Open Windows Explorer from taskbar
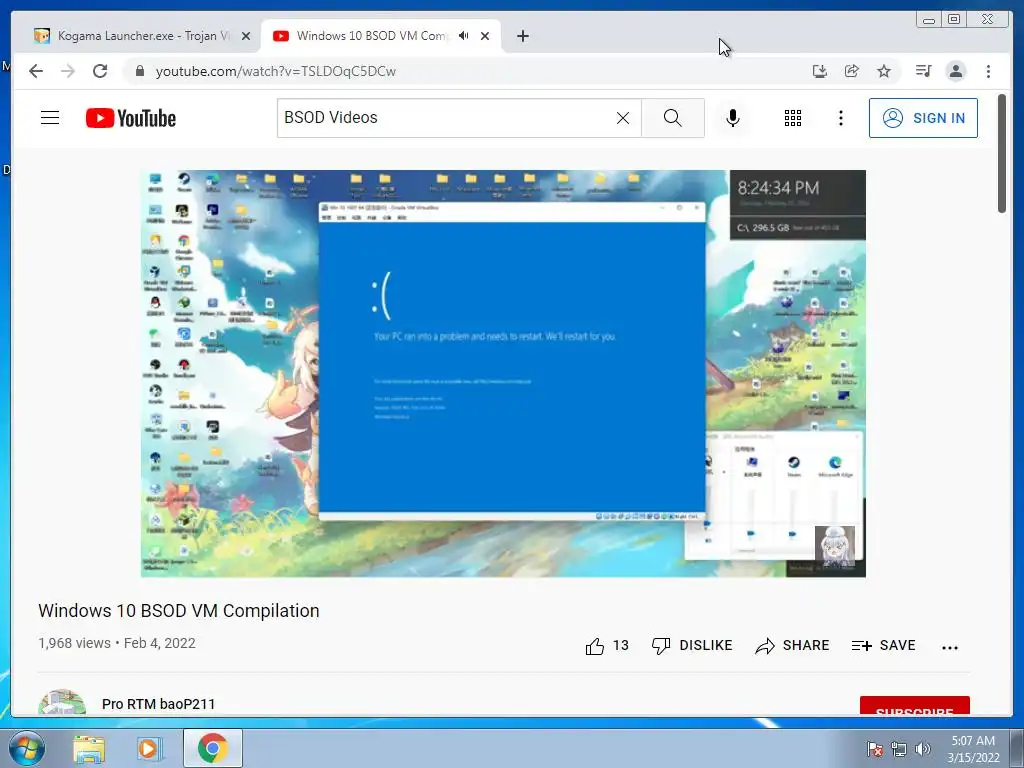The width and height of the screenshot is (1024, 768). coord(89,748)
